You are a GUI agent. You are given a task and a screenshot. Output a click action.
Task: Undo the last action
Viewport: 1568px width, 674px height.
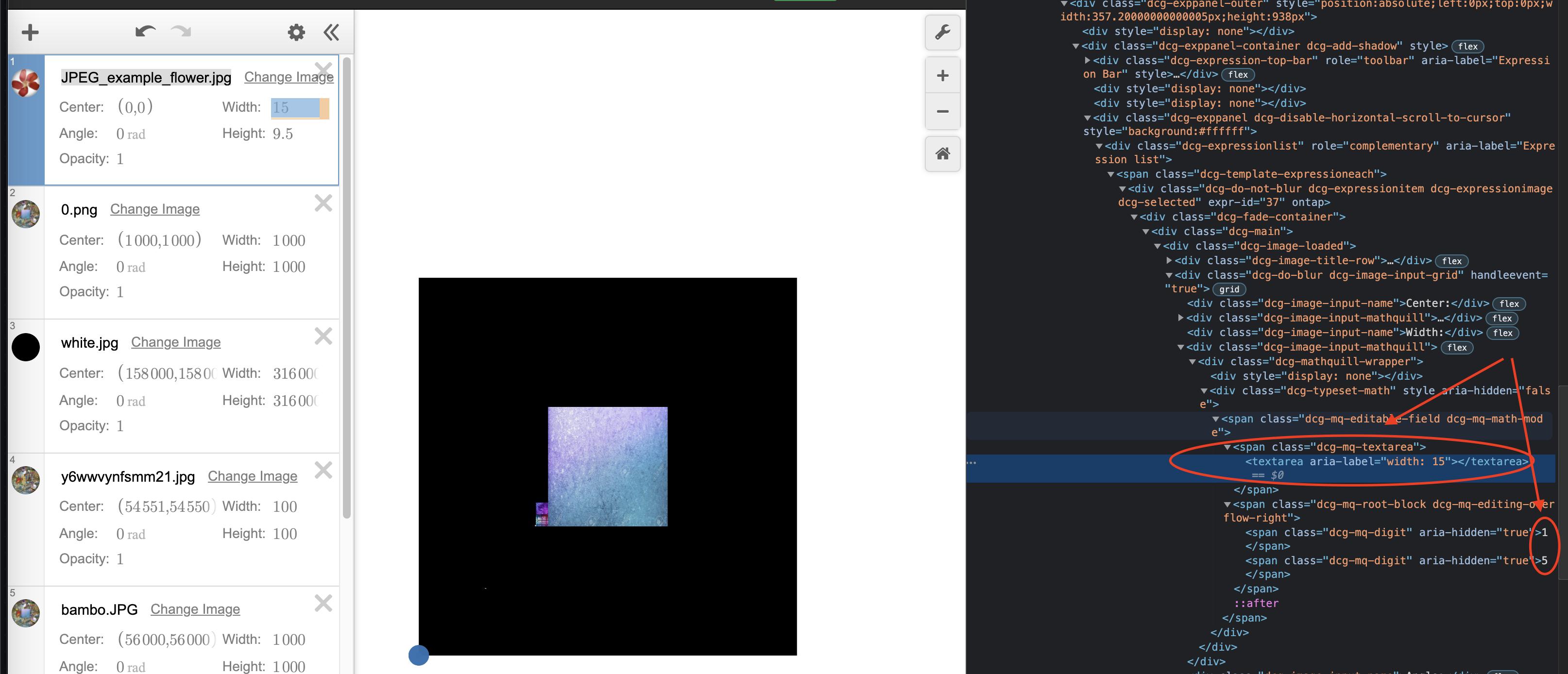(145, 31)
